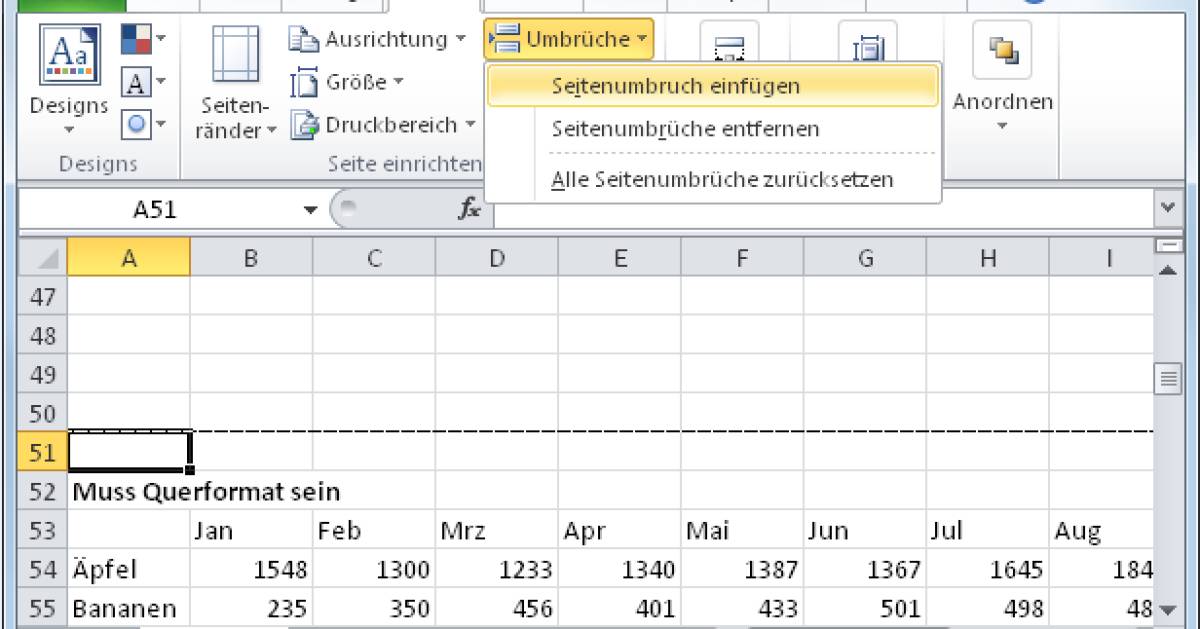
Task: Choose Alle Seitenumbrüche zurücksetzen
Action: 712,180
